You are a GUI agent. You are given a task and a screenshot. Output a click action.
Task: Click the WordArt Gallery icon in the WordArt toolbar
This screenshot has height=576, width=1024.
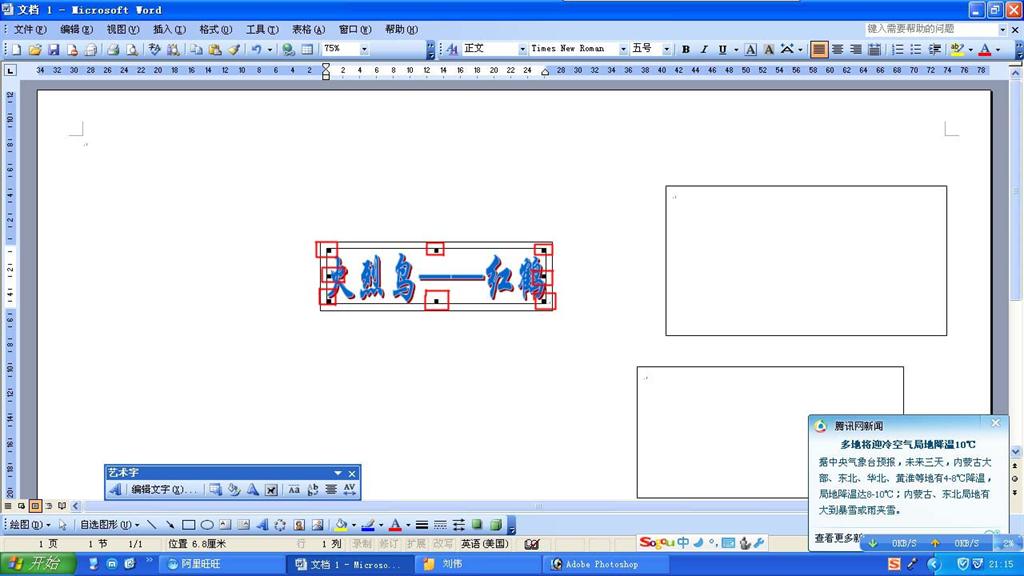216,490
